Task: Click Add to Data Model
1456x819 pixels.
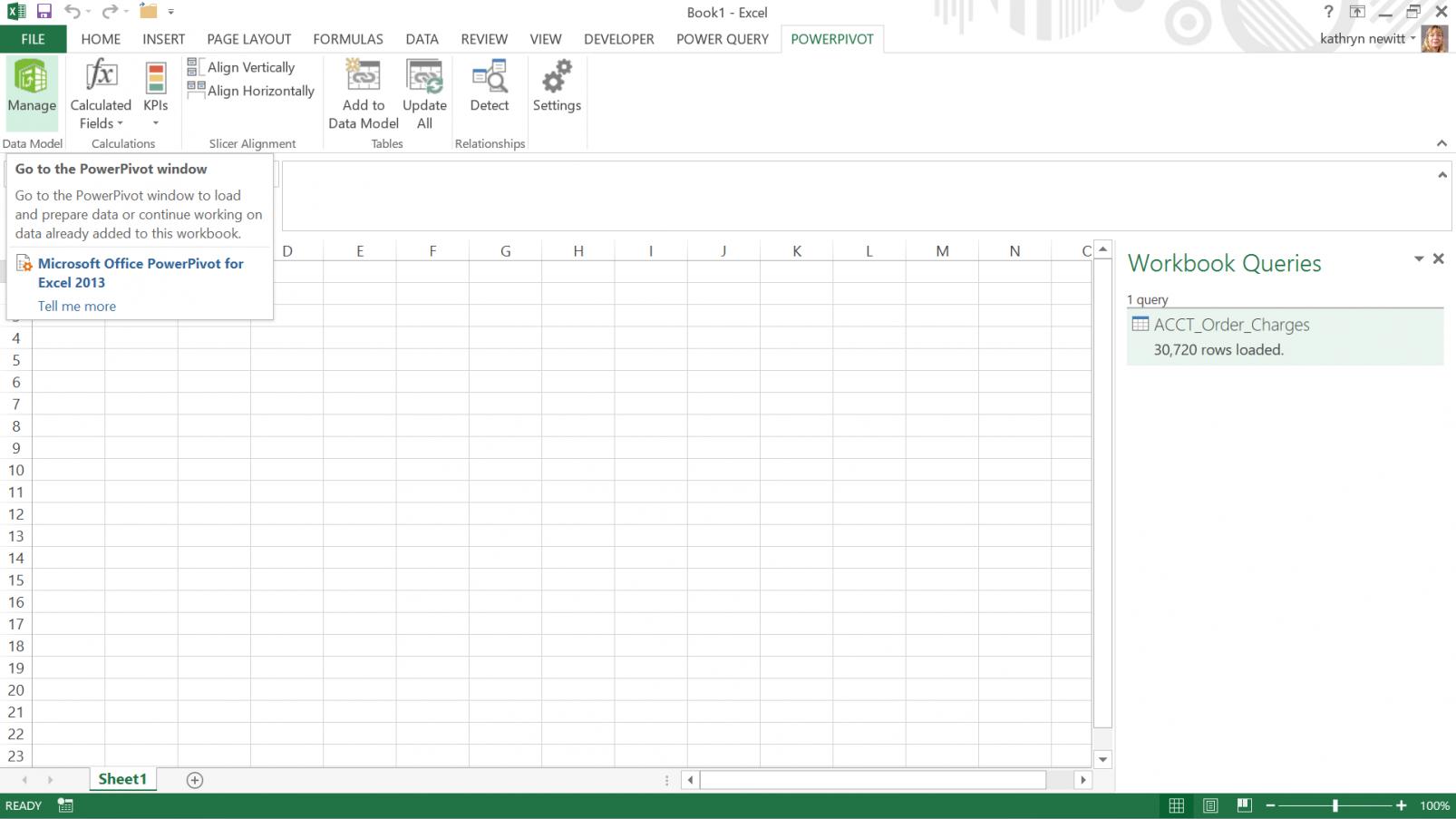Action: [x=364, y=95]
